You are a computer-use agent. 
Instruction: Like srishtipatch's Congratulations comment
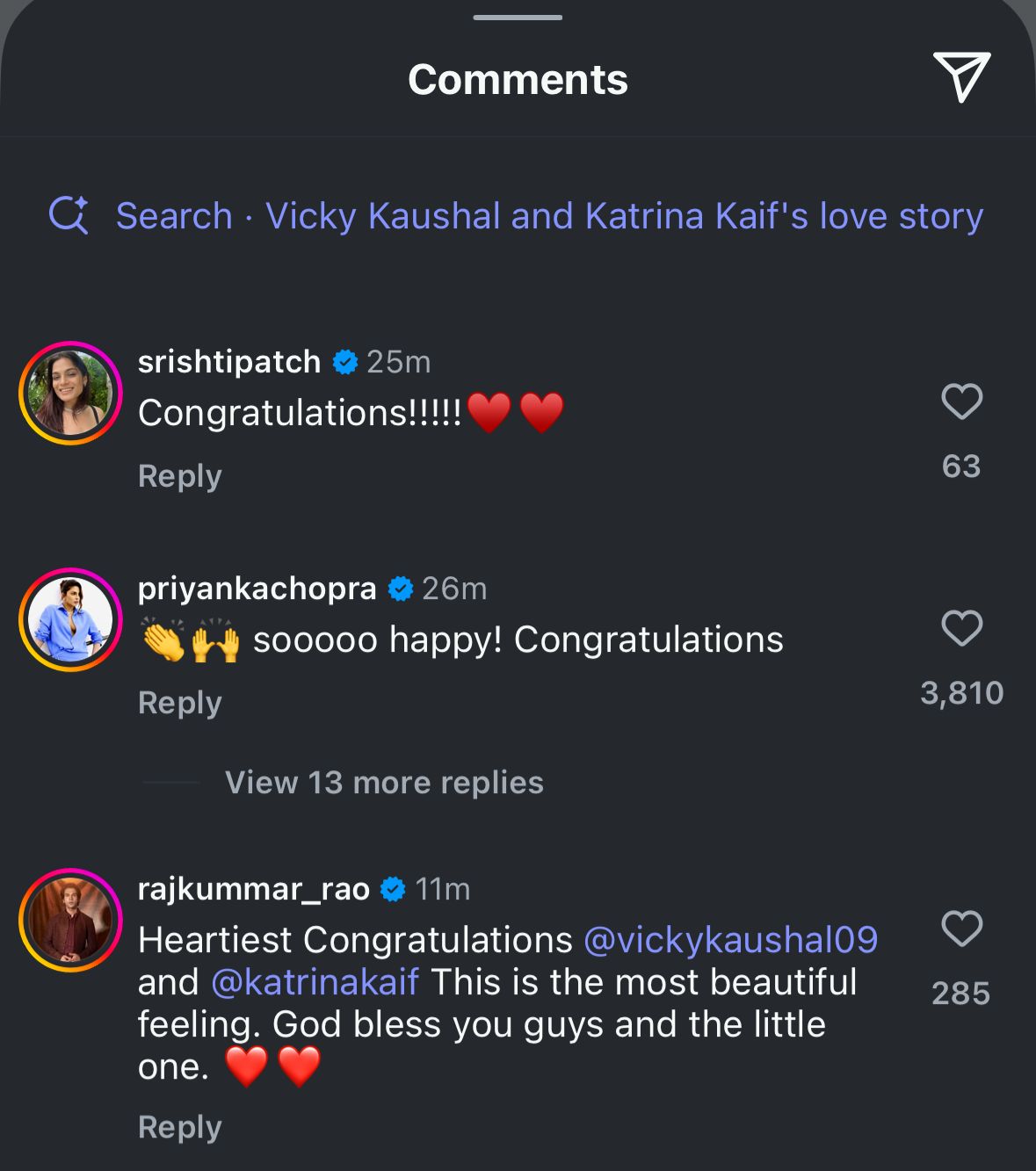[x=961, y=402]
